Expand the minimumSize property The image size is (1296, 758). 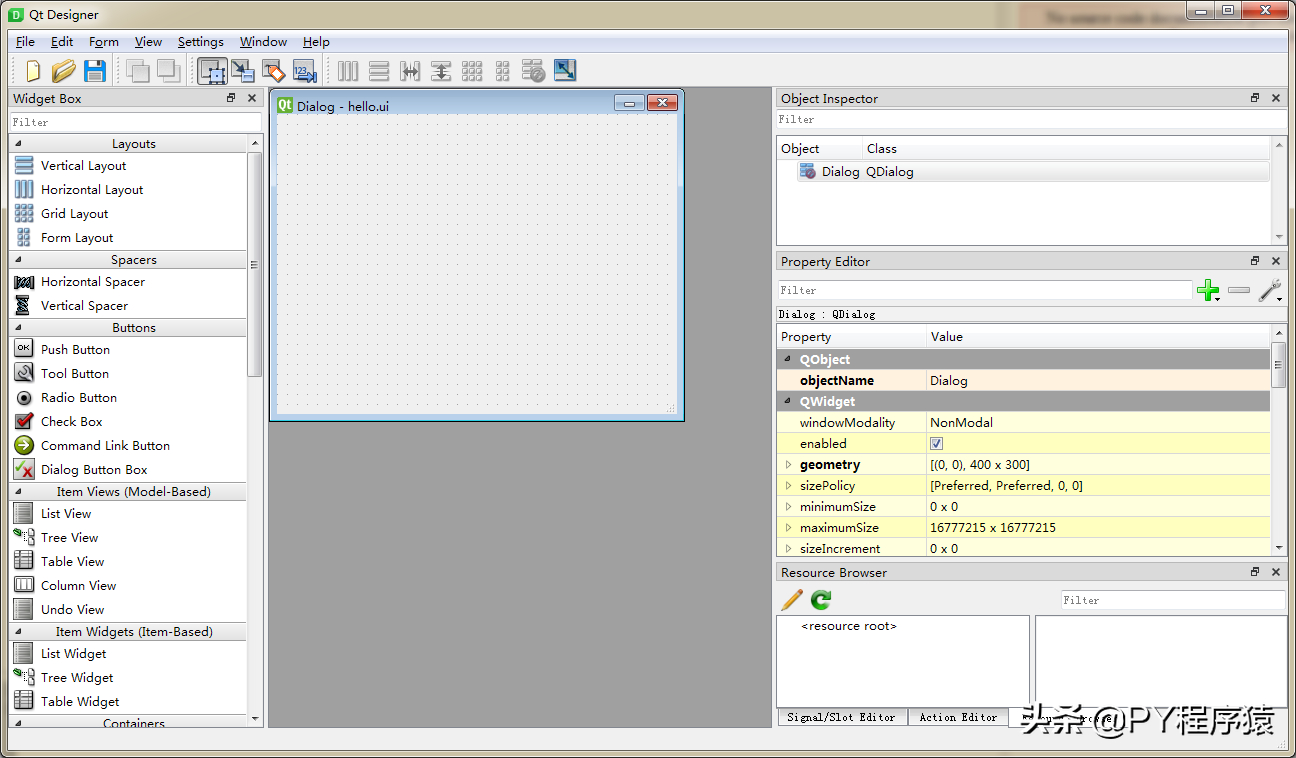(x=788, y=506)
